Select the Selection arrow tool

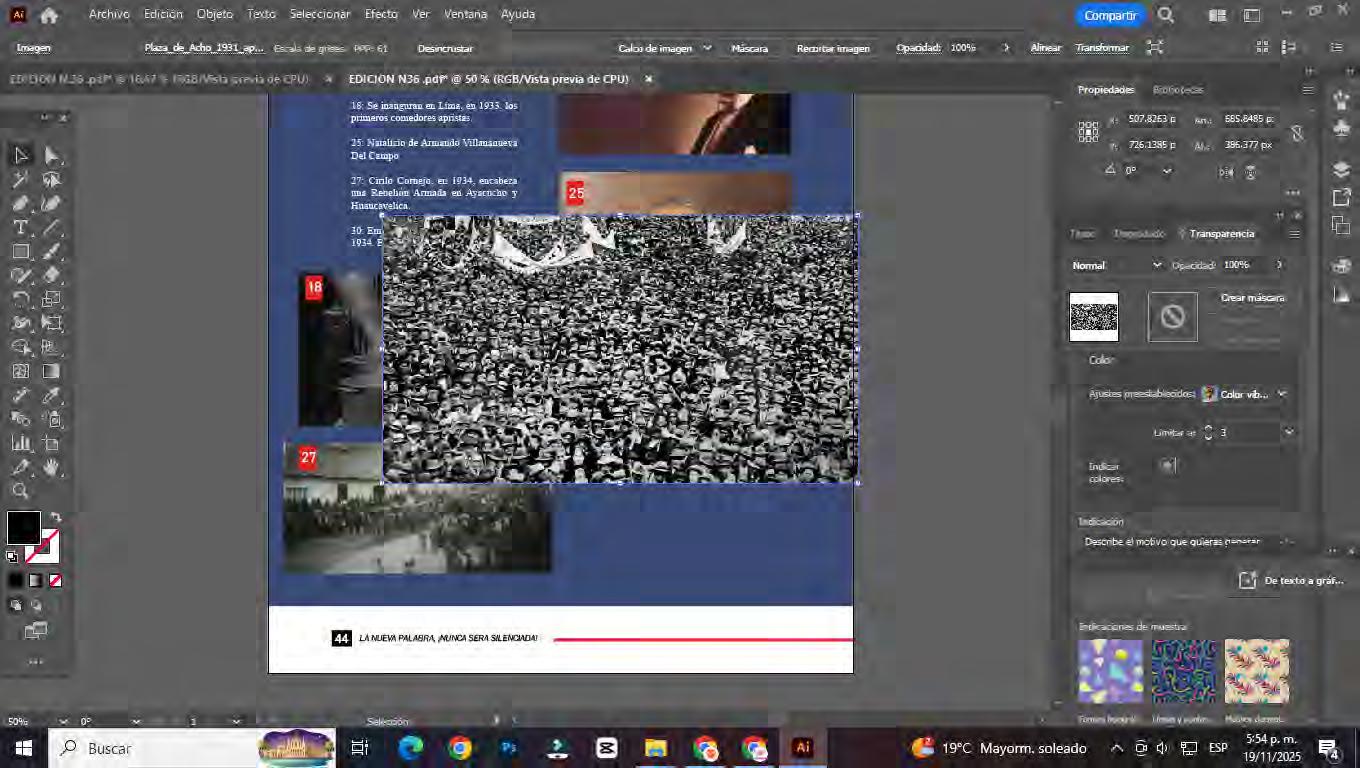pyautogui.click(x=21, y=155)
